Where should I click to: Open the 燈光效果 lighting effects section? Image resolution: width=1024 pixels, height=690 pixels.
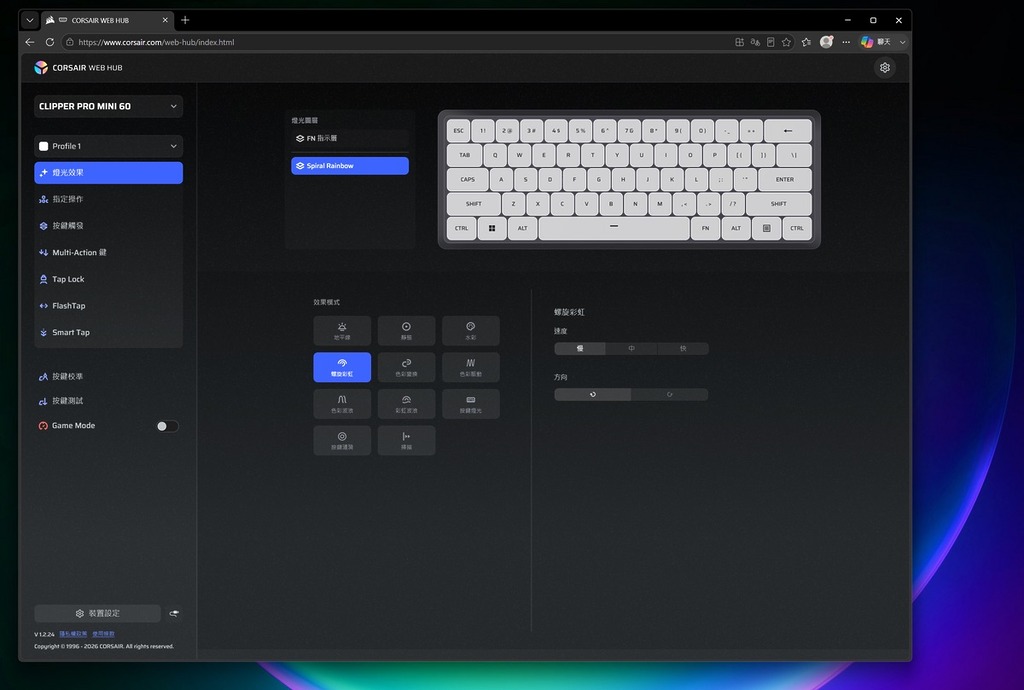108,173
